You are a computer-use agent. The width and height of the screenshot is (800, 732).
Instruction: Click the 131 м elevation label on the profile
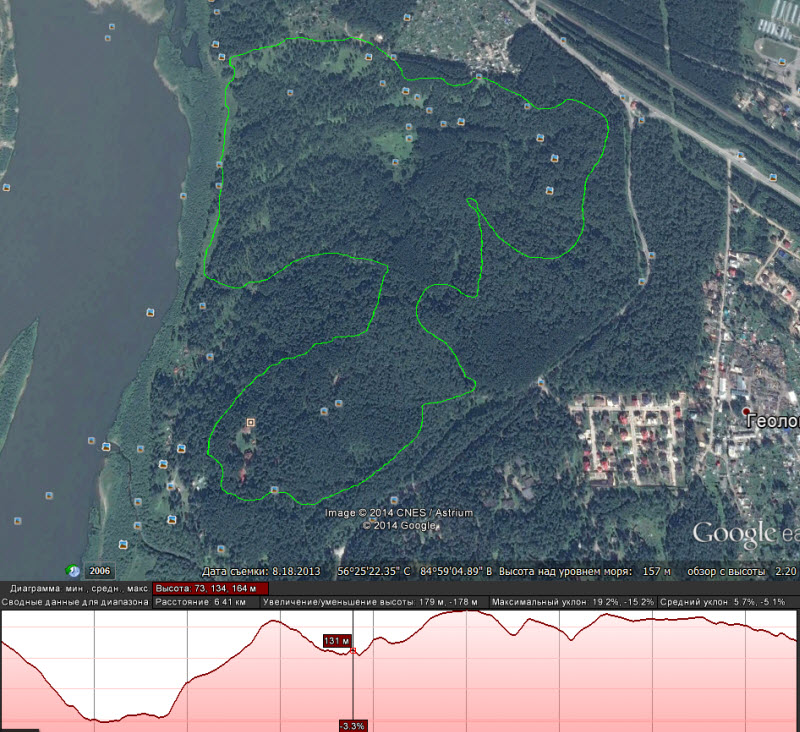(x=337, y=641)
